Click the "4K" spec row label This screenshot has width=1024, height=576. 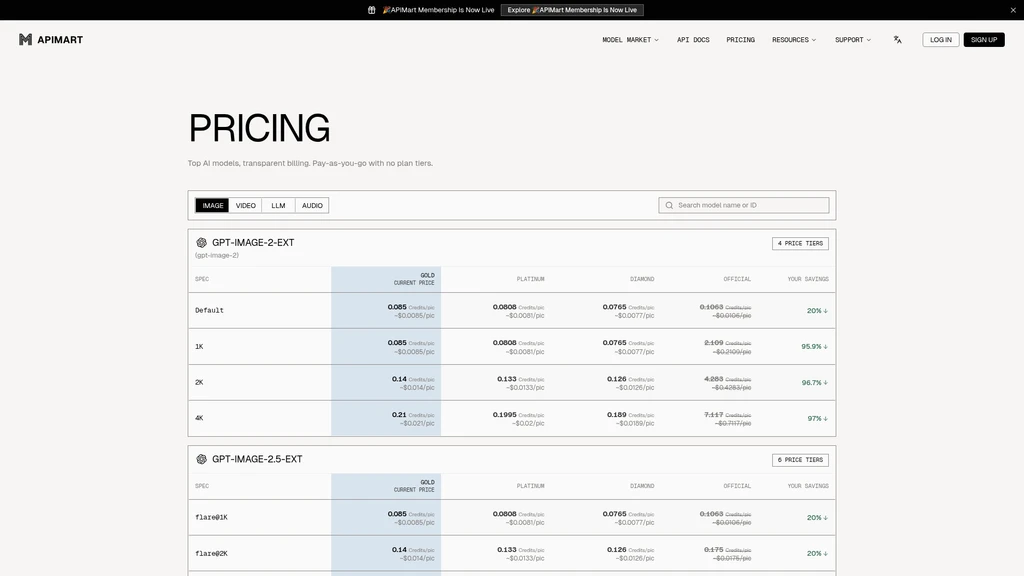click(x=199, y=418)
